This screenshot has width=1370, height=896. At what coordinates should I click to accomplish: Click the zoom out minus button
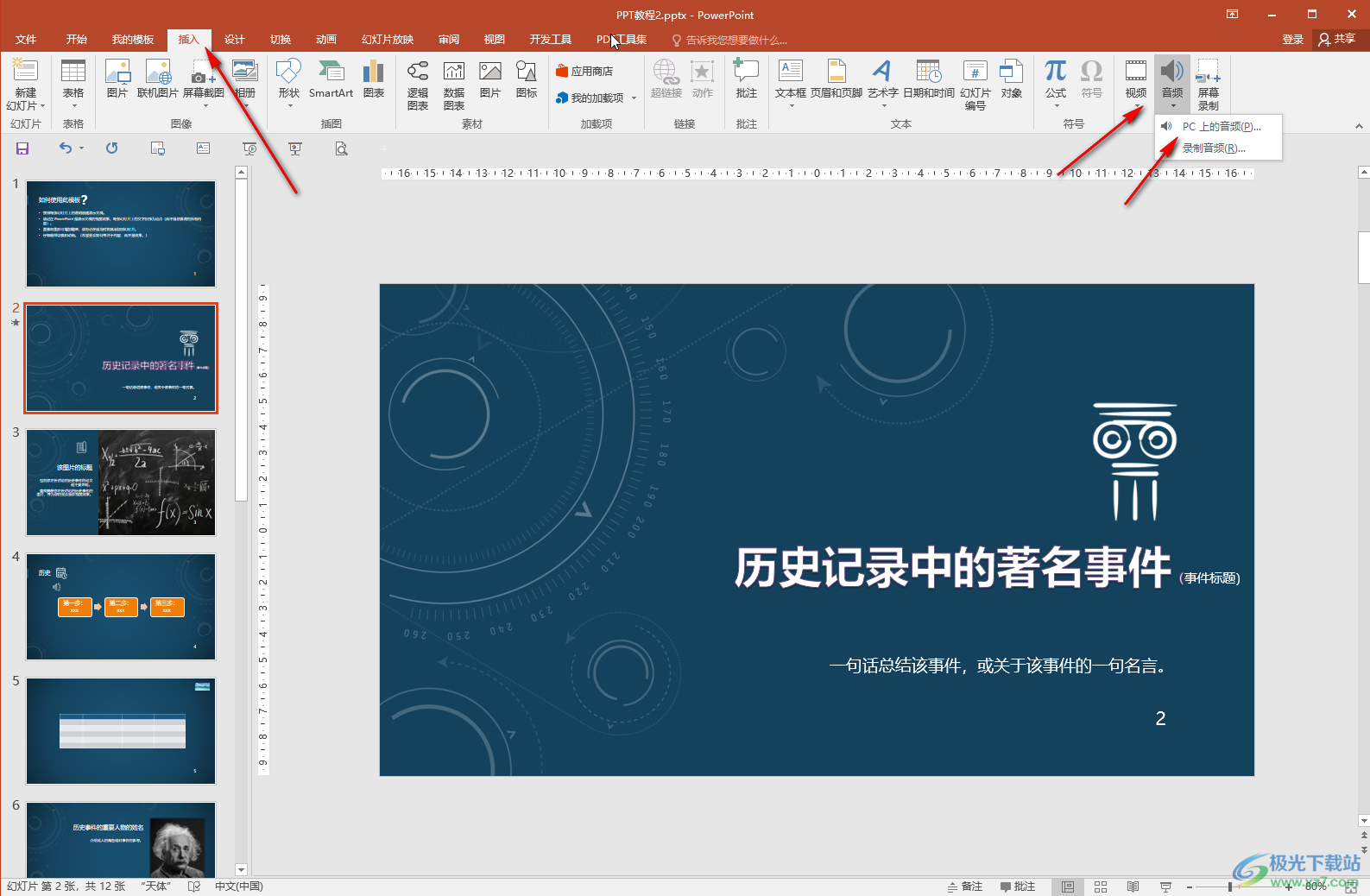[1190, 887]
